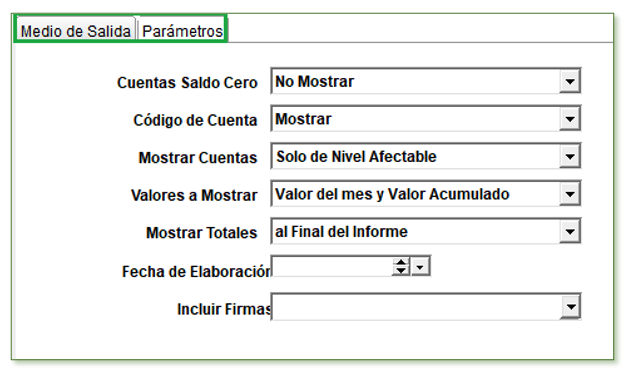
Task: Click the Mostrar Totales label
Action: 201,233
